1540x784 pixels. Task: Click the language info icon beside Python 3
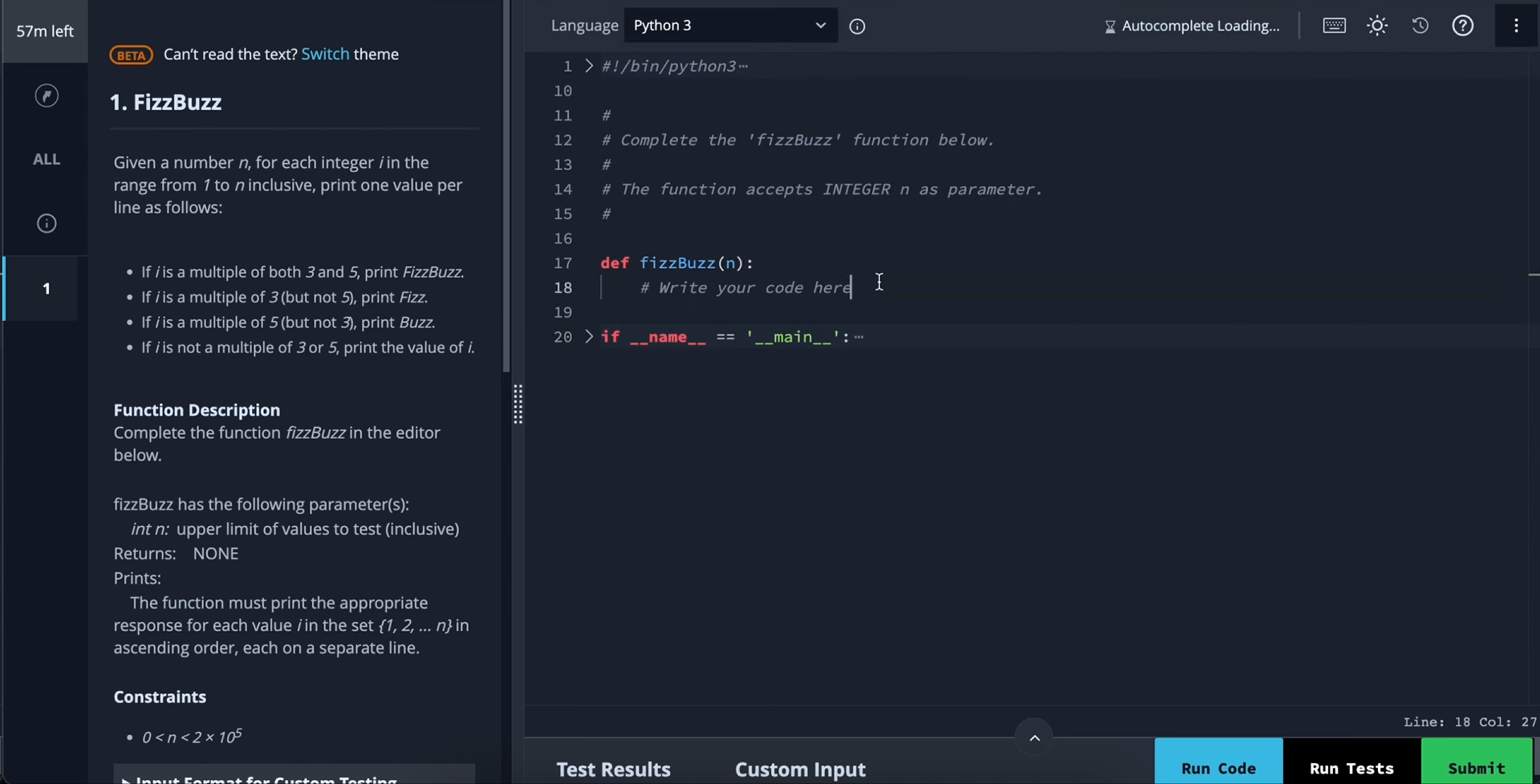(857, 26)
